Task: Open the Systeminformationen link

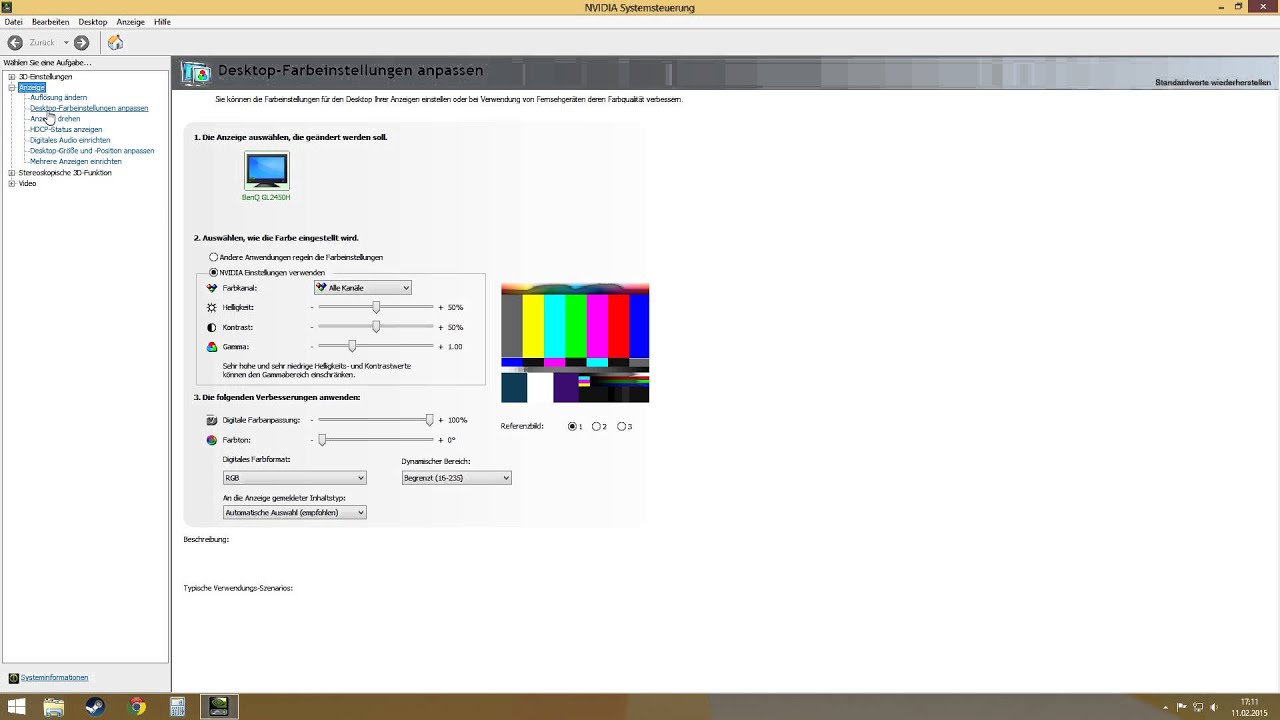Action: point(54,678)
